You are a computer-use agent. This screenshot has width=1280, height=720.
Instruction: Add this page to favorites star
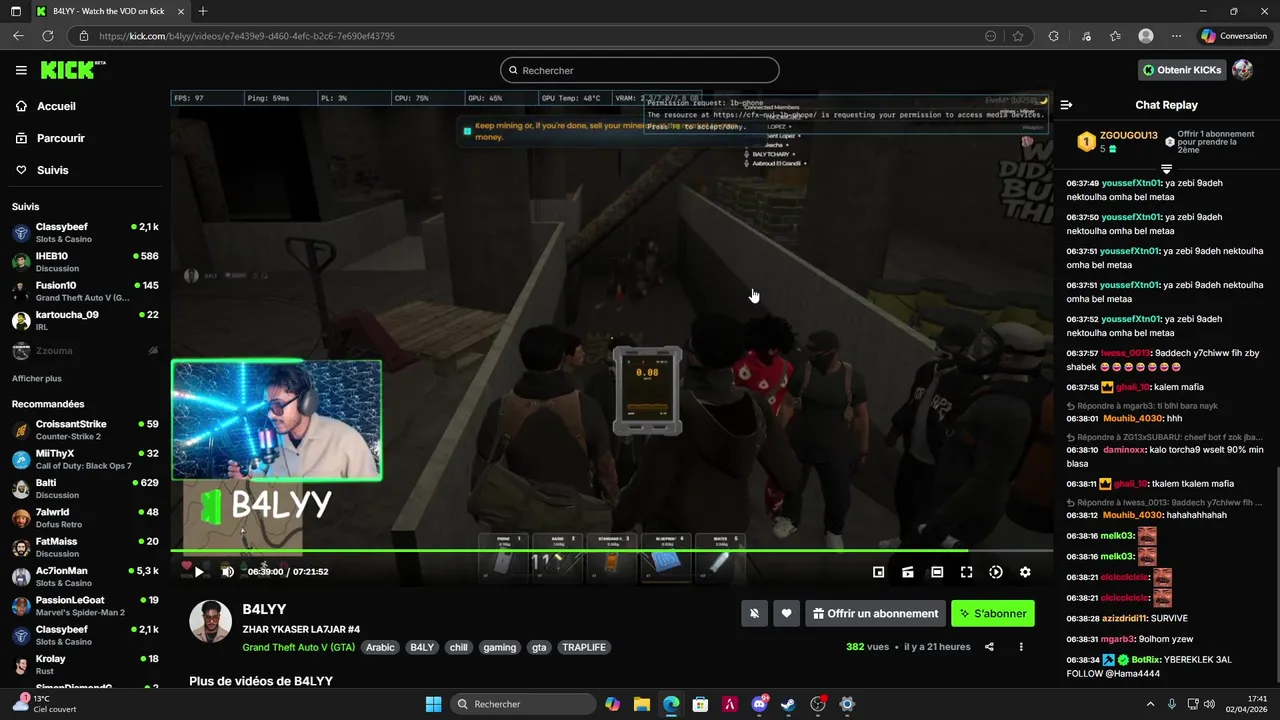[x=1018, y=36]
